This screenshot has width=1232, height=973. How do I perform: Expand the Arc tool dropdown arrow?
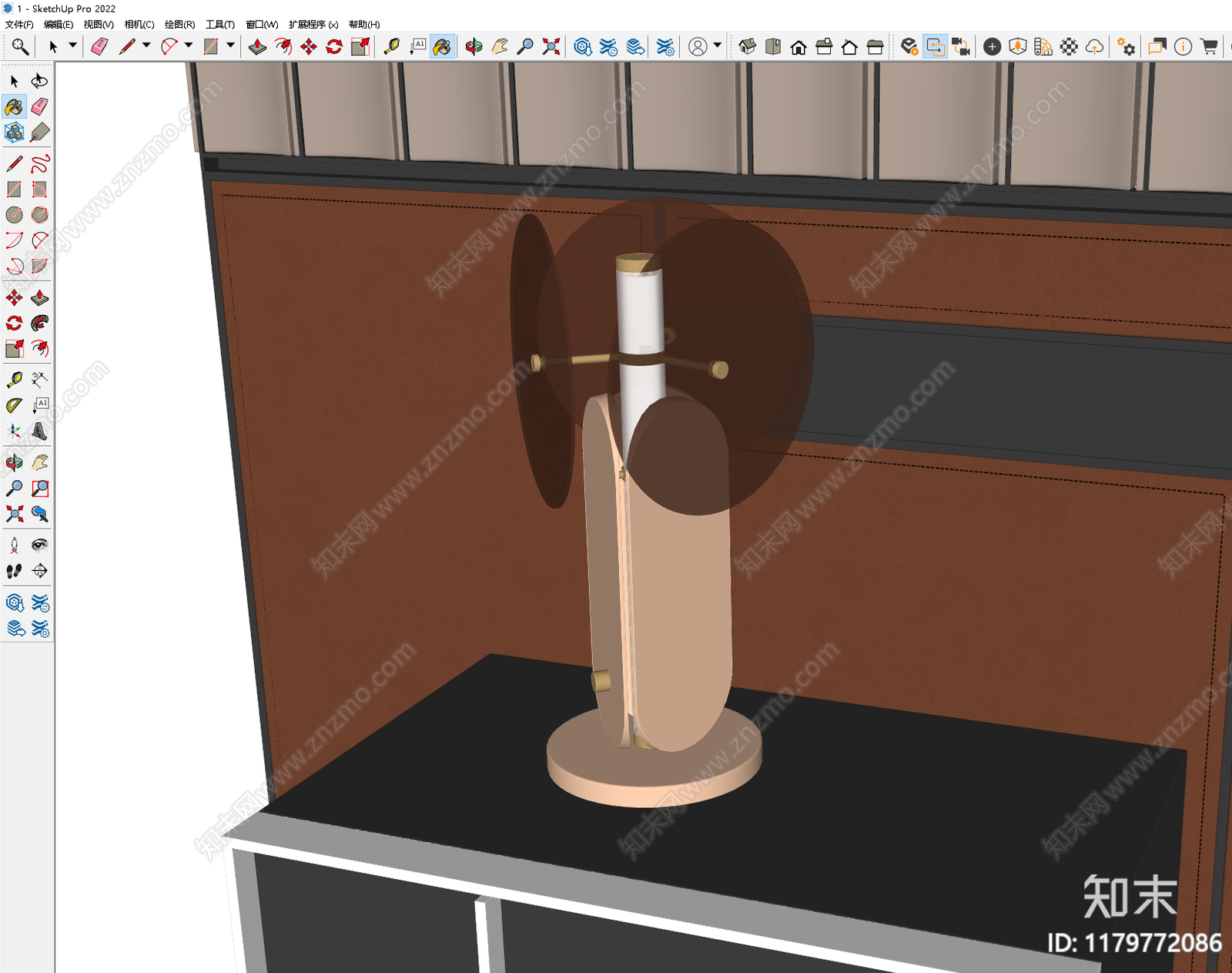(189, 45)
